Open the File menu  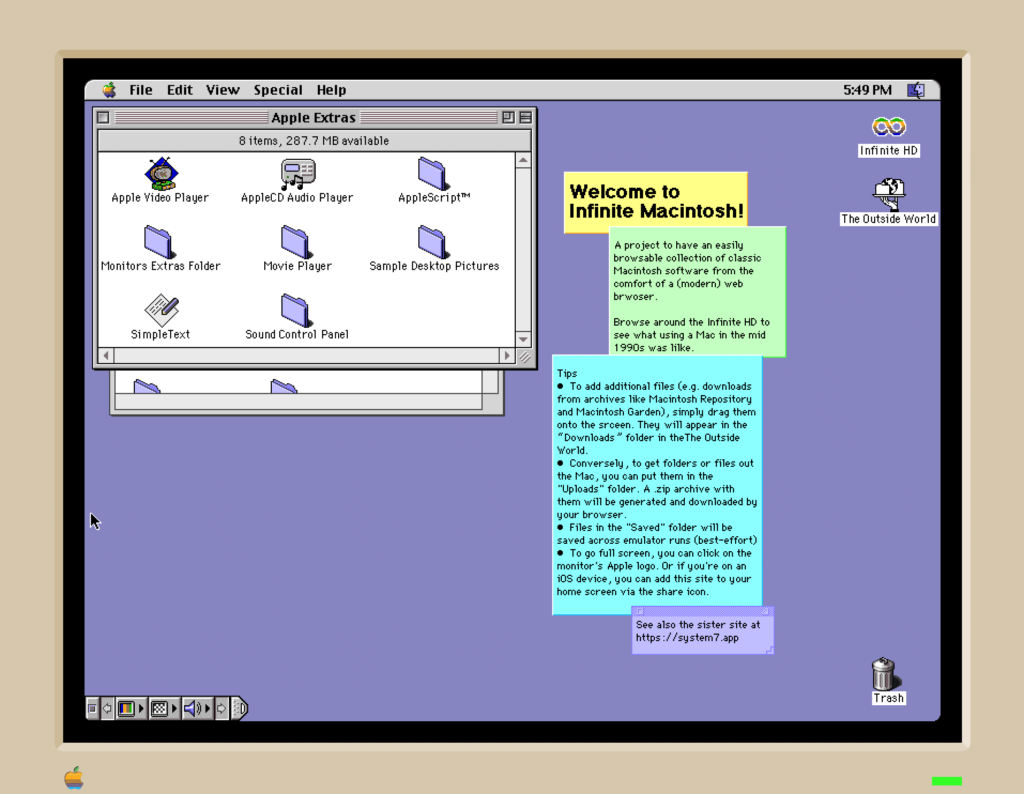(x=140, y=90)
